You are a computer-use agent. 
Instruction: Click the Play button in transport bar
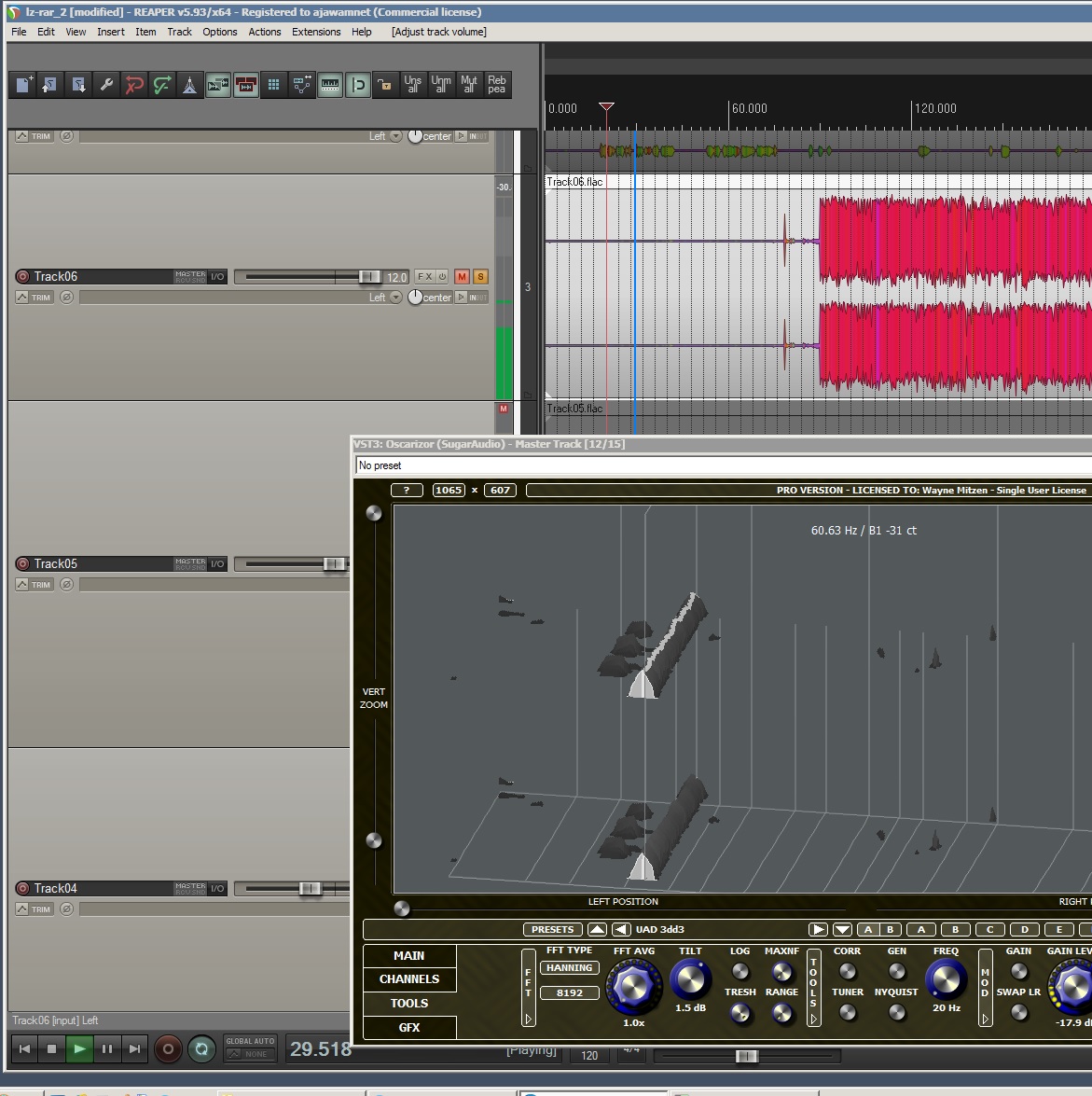tap(79, 1048)
